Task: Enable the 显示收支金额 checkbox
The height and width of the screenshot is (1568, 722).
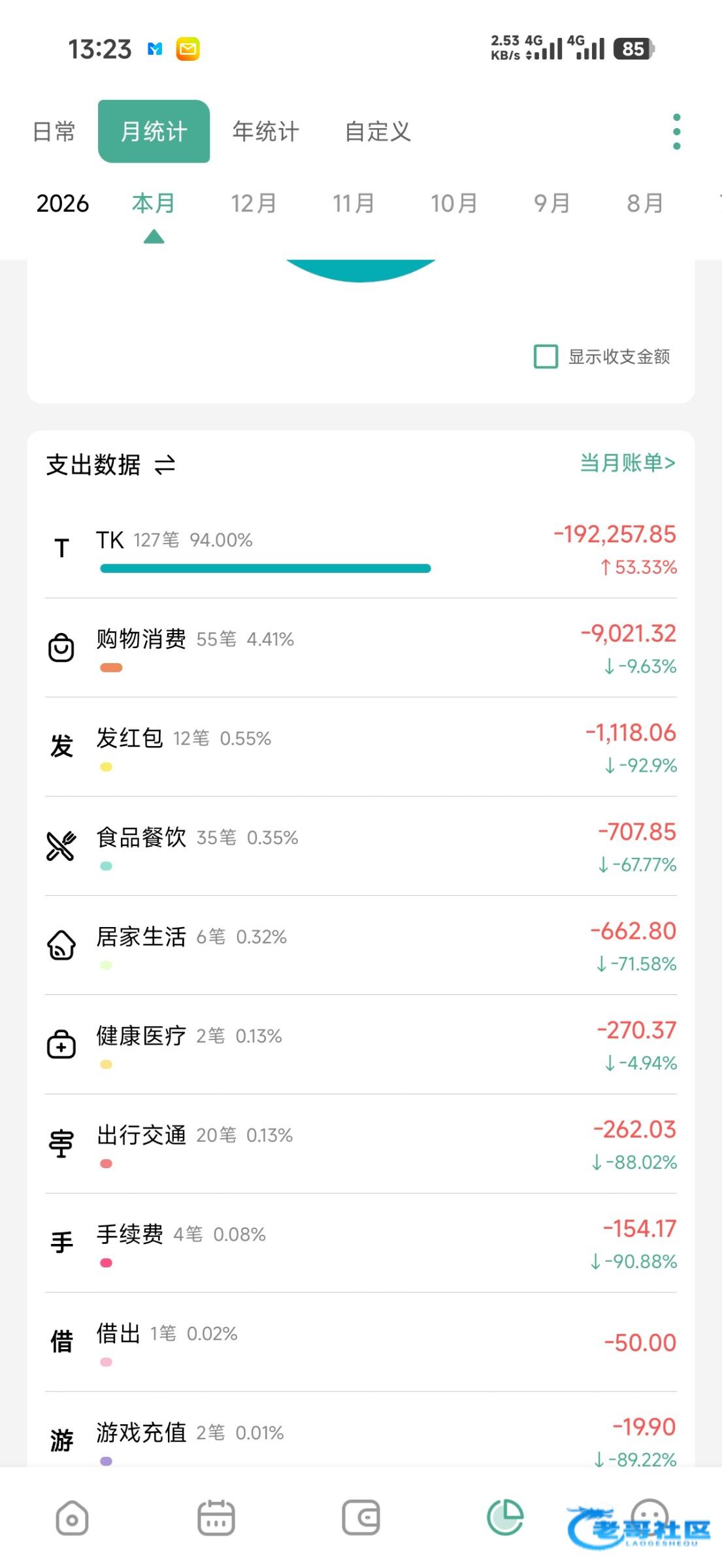Action: [546, 357]
